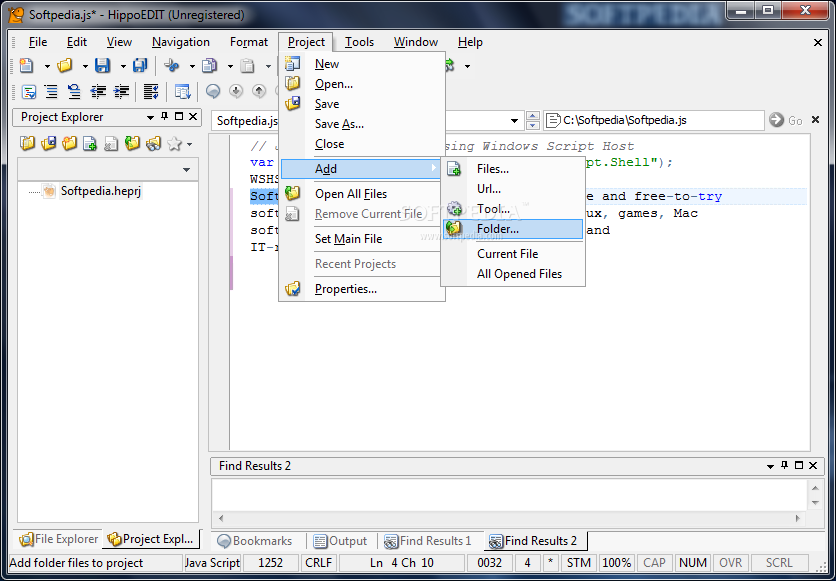Click the New document toolbar icon
The width and height of the screenshot is (836, 581).
26,66
